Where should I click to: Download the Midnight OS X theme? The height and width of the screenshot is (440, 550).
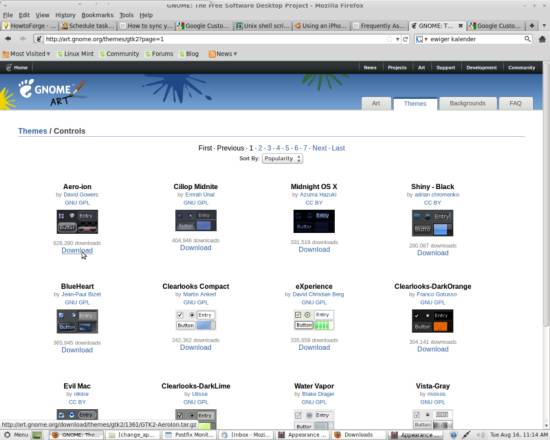(314, 249)
